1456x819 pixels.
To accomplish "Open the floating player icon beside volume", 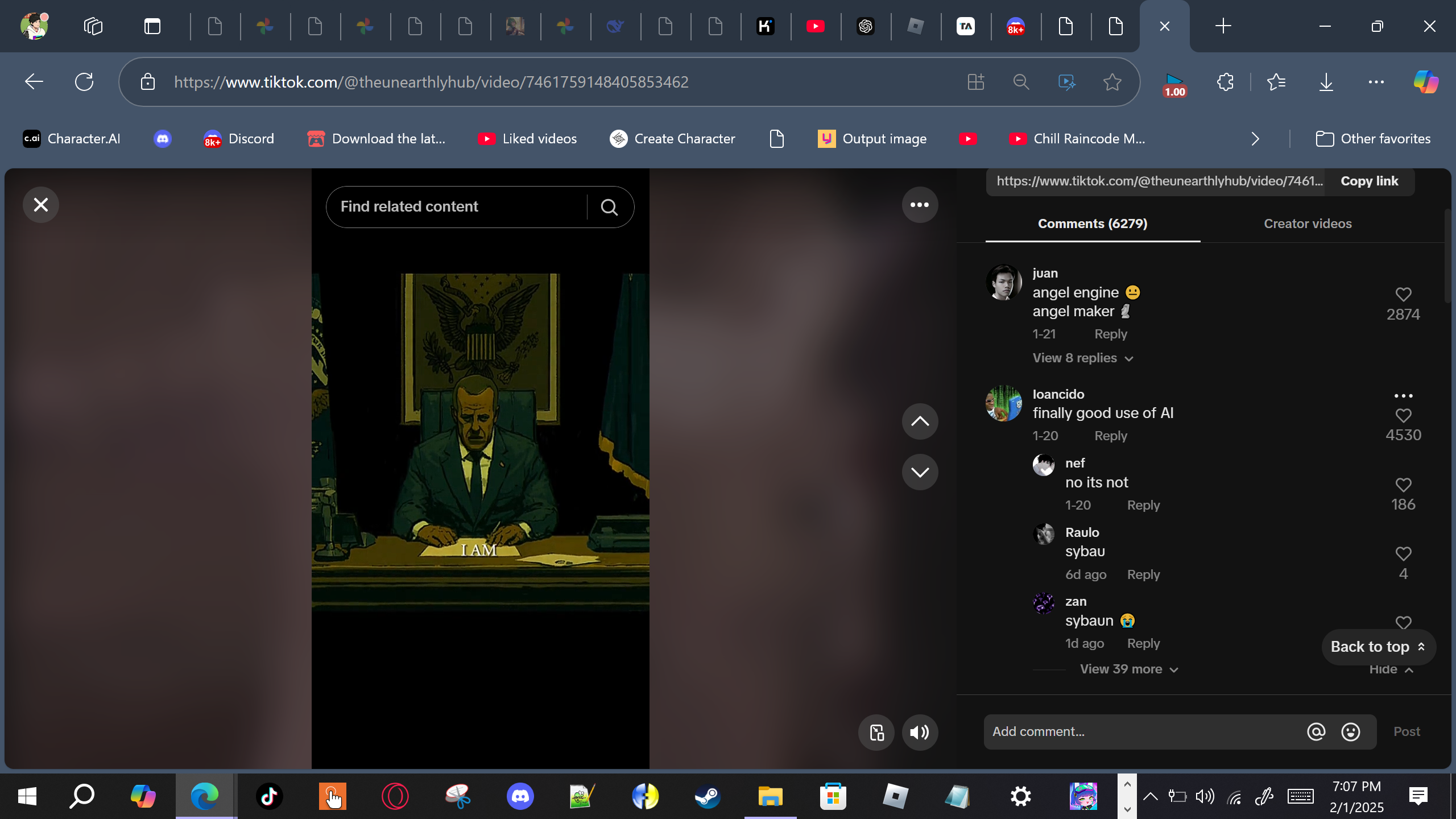I will (x=876, y=733).
